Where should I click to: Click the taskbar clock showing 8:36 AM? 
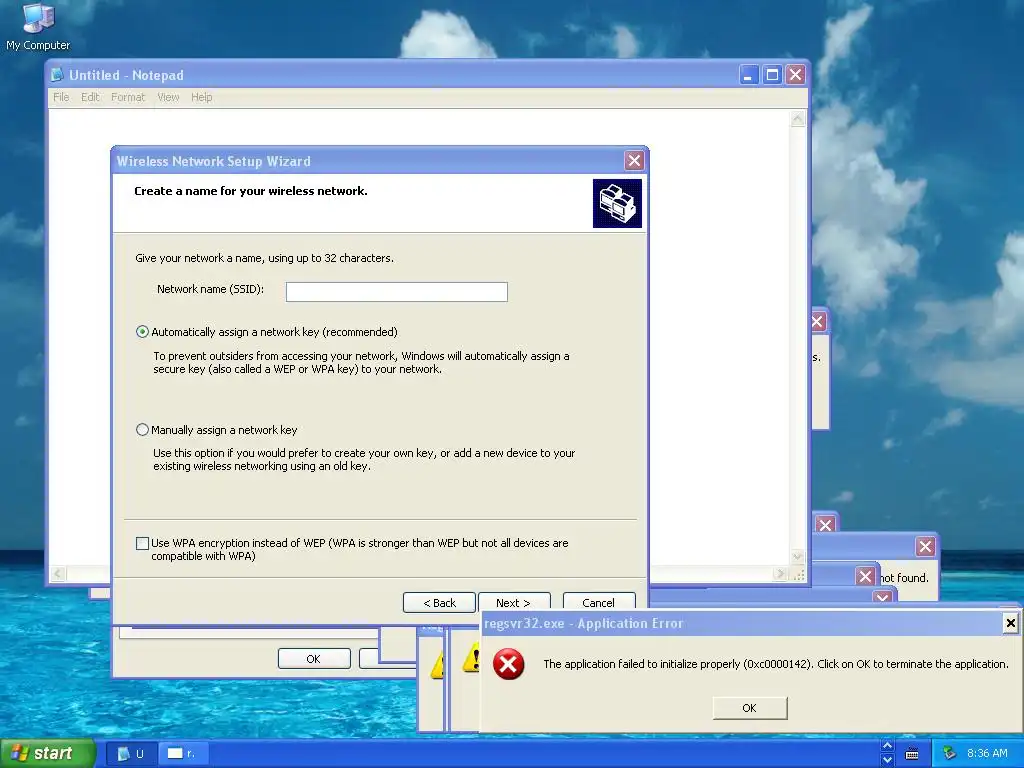987,753
